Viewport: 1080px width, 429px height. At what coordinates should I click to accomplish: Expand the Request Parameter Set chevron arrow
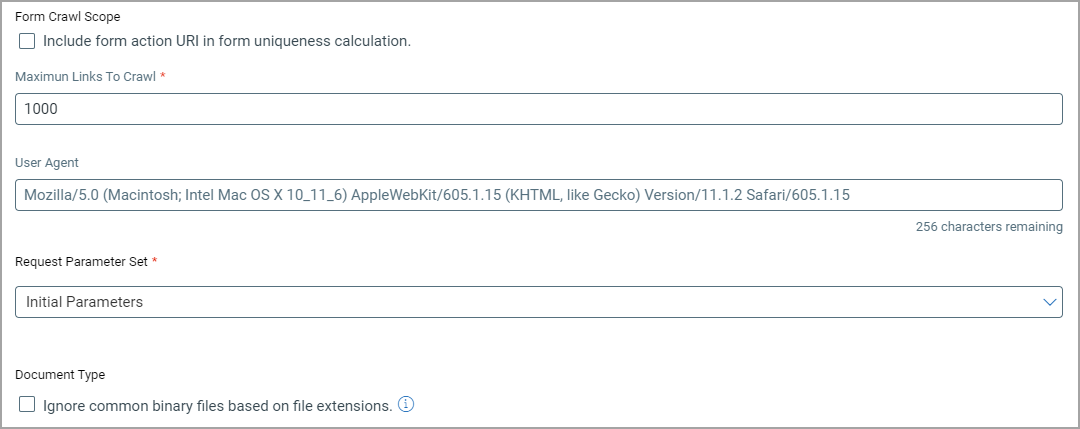1050,302
